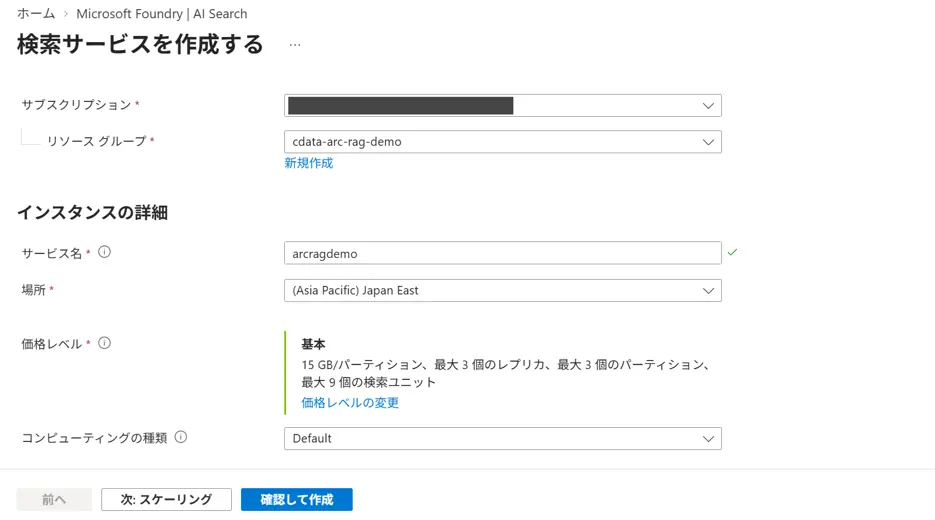This screenshot has height=520, width=935.
Task: Open the page's more options ellipsis
Action: point(295,45)
